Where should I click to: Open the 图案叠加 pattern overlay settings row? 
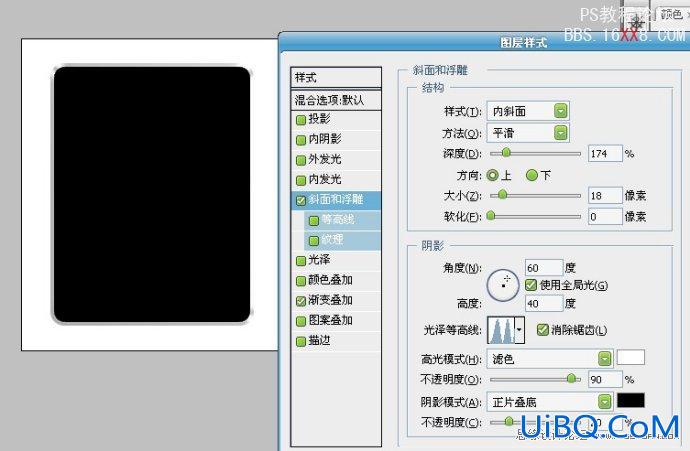click(x=337, y=320)
